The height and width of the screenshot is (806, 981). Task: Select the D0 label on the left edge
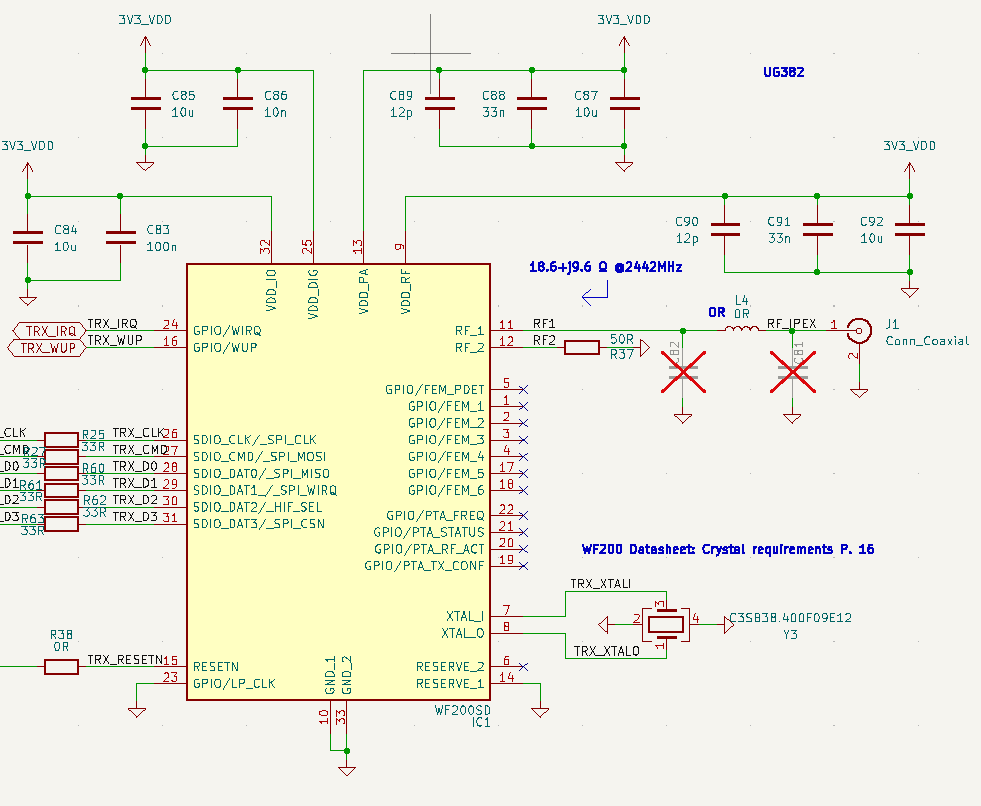click(12, 466)
